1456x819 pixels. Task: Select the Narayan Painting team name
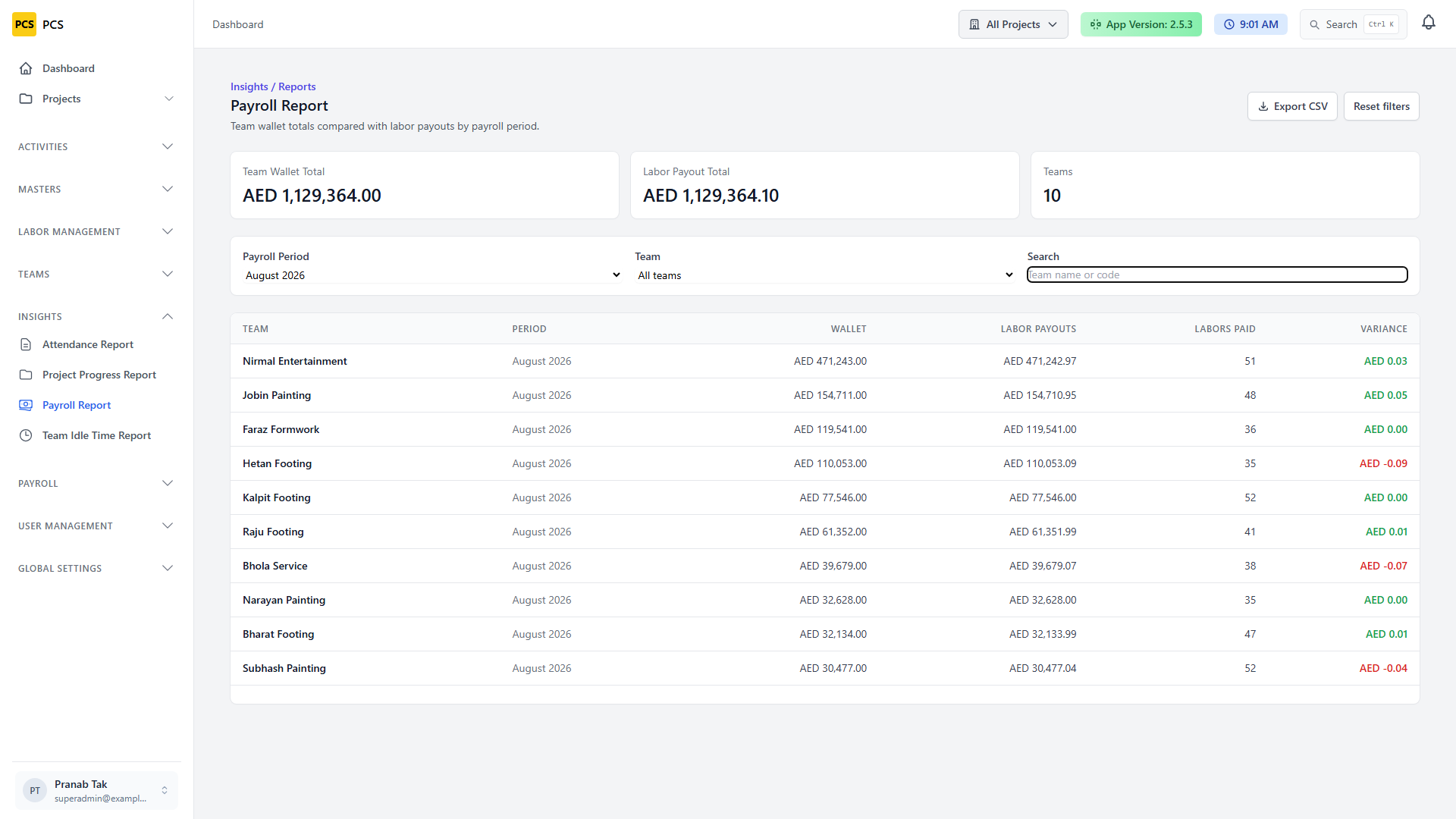(284, 600)
